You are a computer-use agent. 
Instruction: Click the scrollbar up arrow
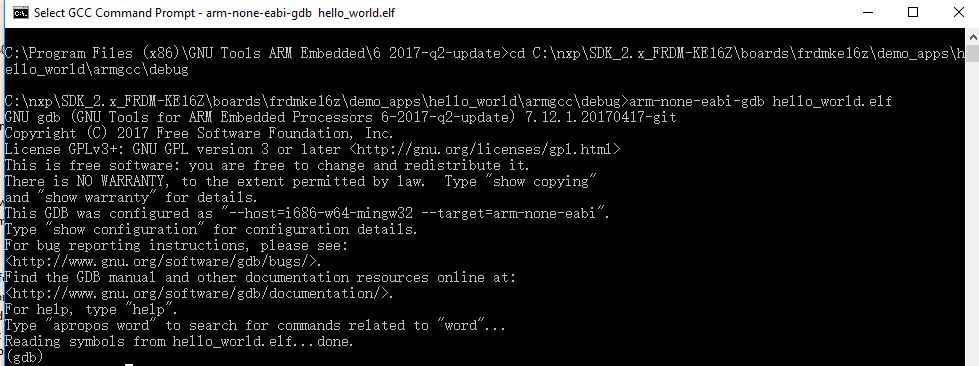(x=972, y=36)
